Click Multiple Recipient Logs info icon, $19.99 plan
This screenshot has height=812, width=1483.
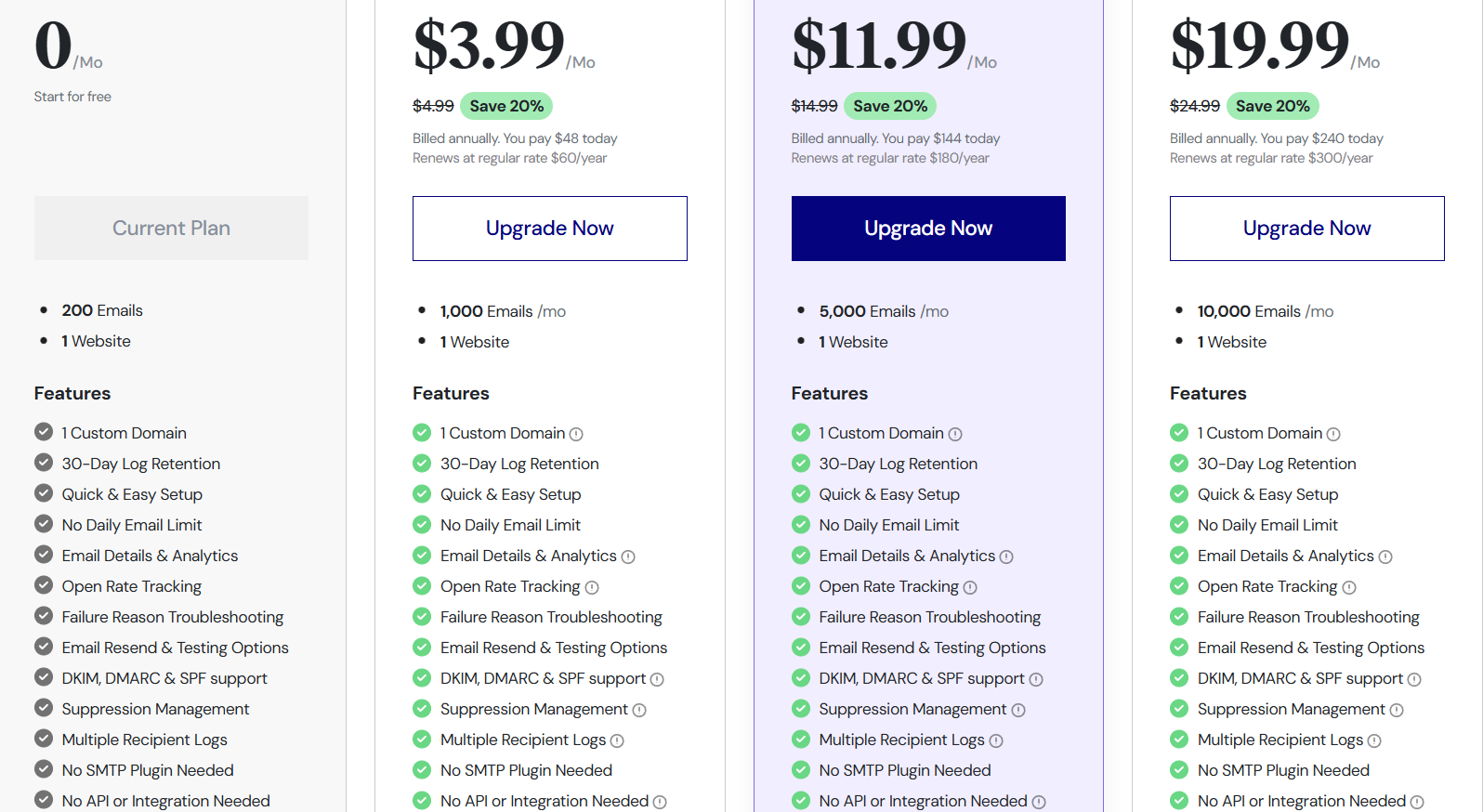[x=1374, y=740]
